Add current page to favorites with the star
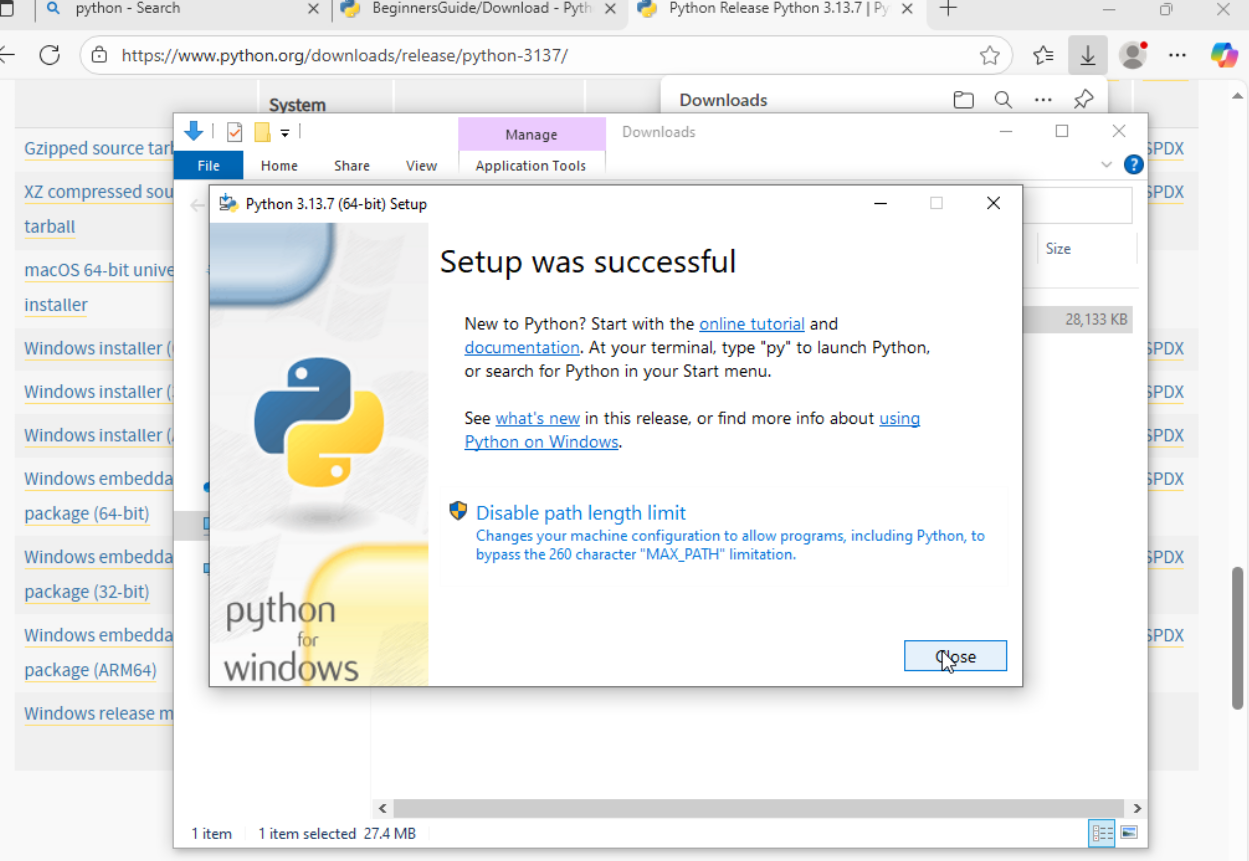Image resolution: width=1249 pixels, height=861 pixels. tap(990, 56)
